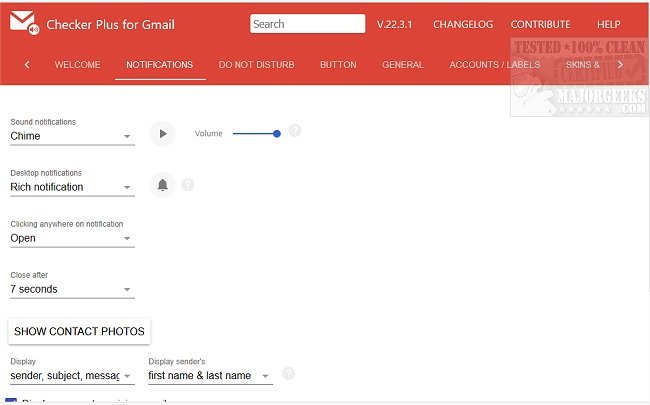
Task: Switch to Accounts / Labels tab
Action: [x=495, y=65]
